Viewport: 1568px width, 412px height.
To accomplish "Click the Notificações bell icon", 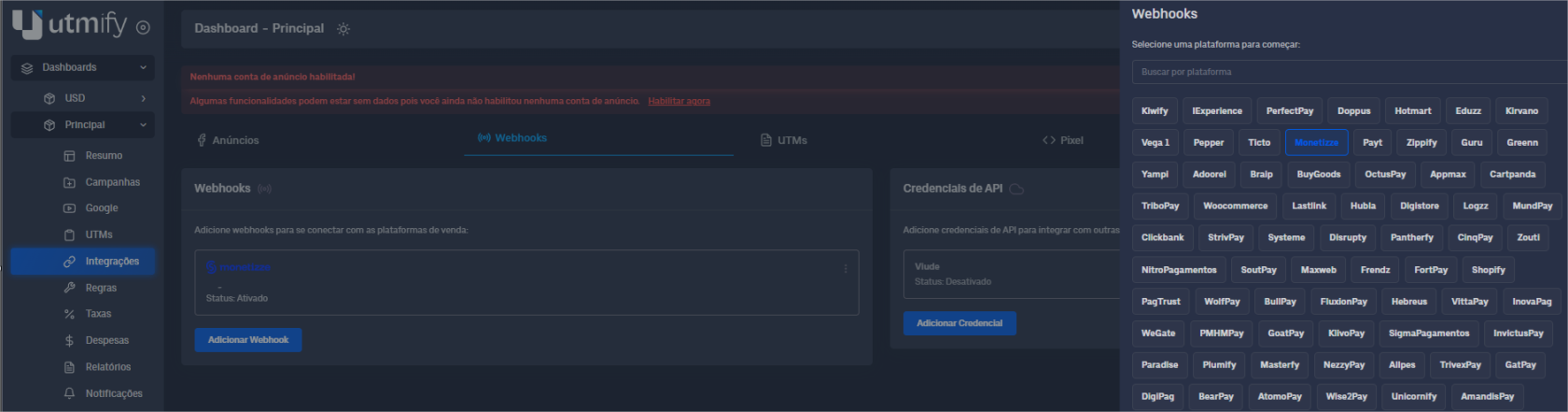I will (69, 393).
